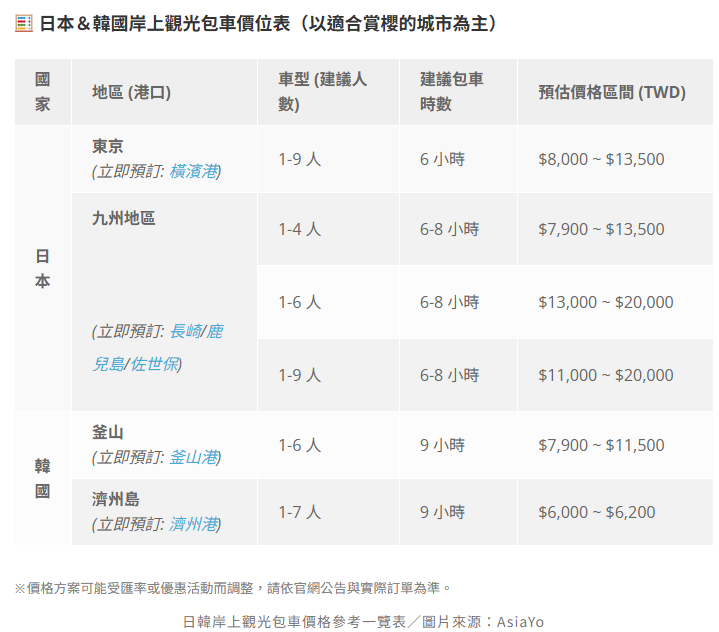Image resolution: width=719 pixels, height=632 pixels.
Task: Click the 九州地區 region label
Action: coord(124,218)
